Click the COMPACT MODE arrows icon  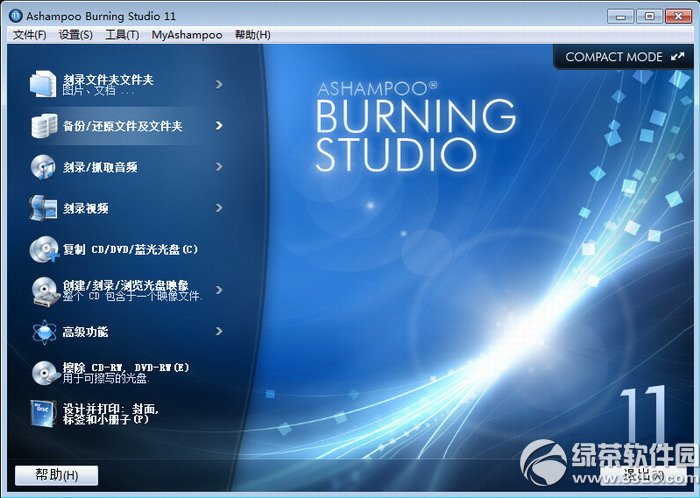[677, 57]
